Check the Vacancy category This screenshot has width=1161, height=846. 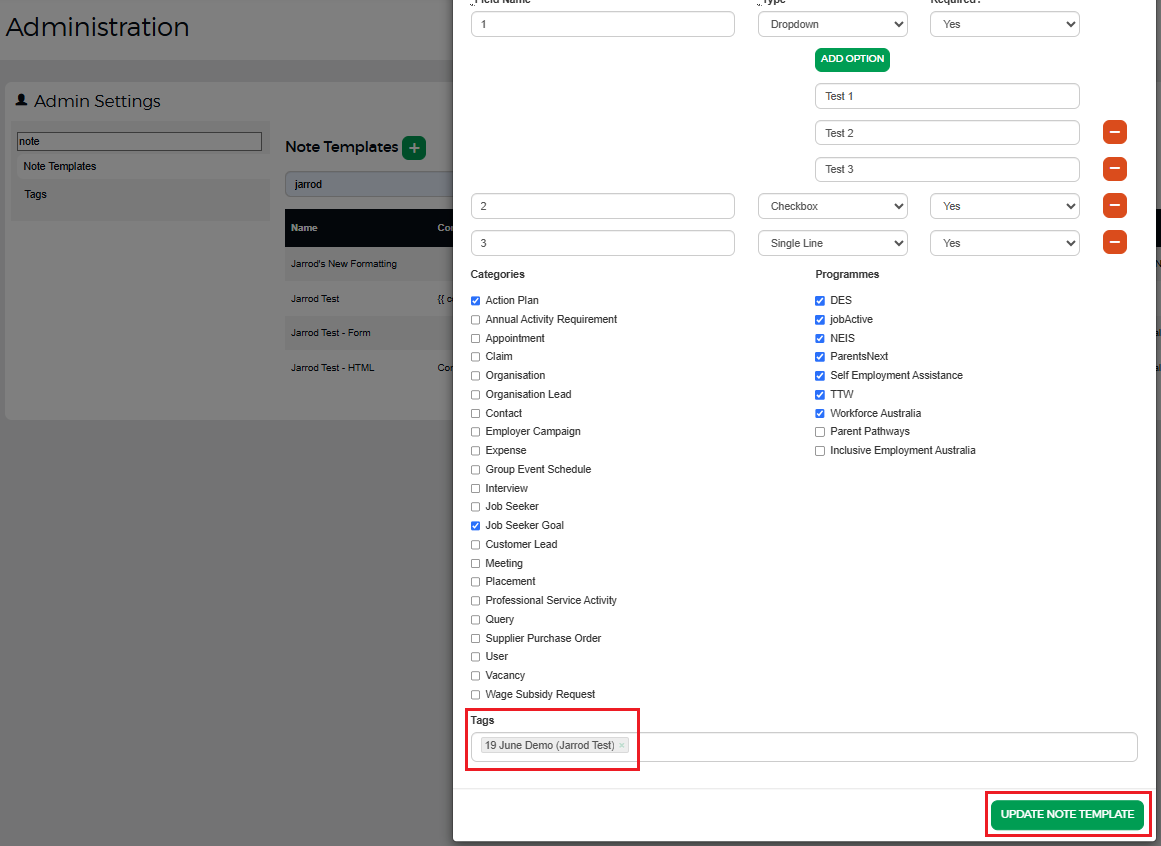coord(475,676)
